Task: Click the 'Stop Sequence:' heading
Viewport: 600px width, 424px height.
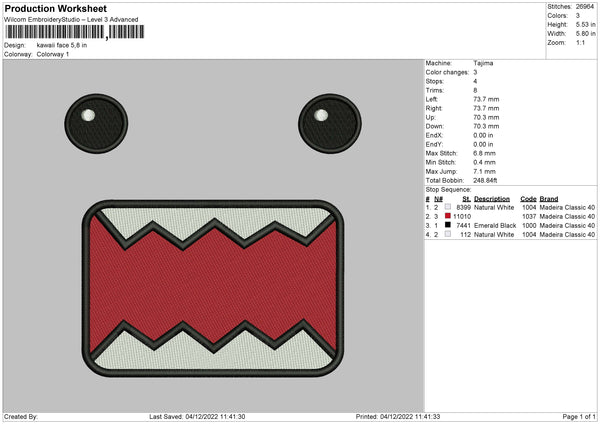Action: coord(448,190)
